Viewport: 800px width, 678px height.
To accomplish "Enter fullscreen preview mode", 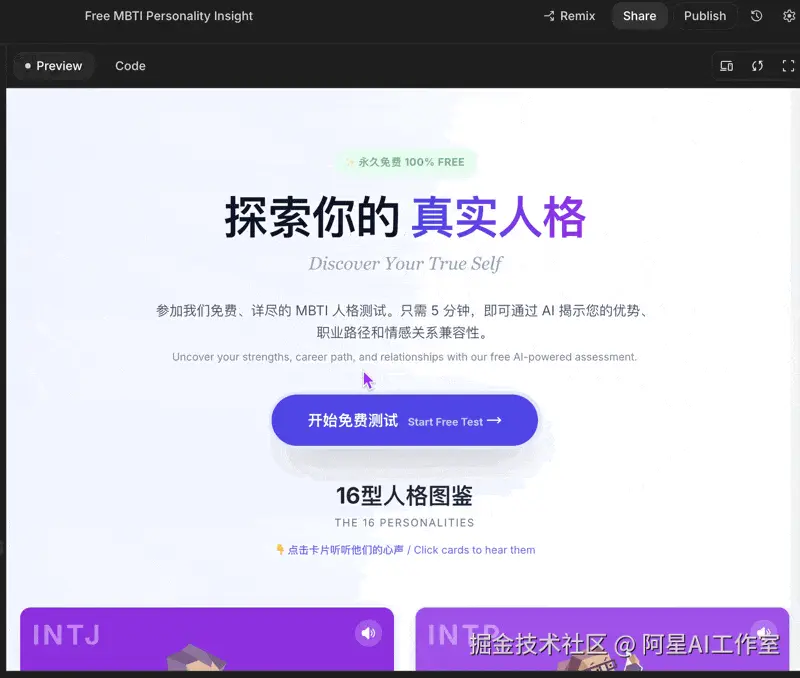I will pos(788,66).
